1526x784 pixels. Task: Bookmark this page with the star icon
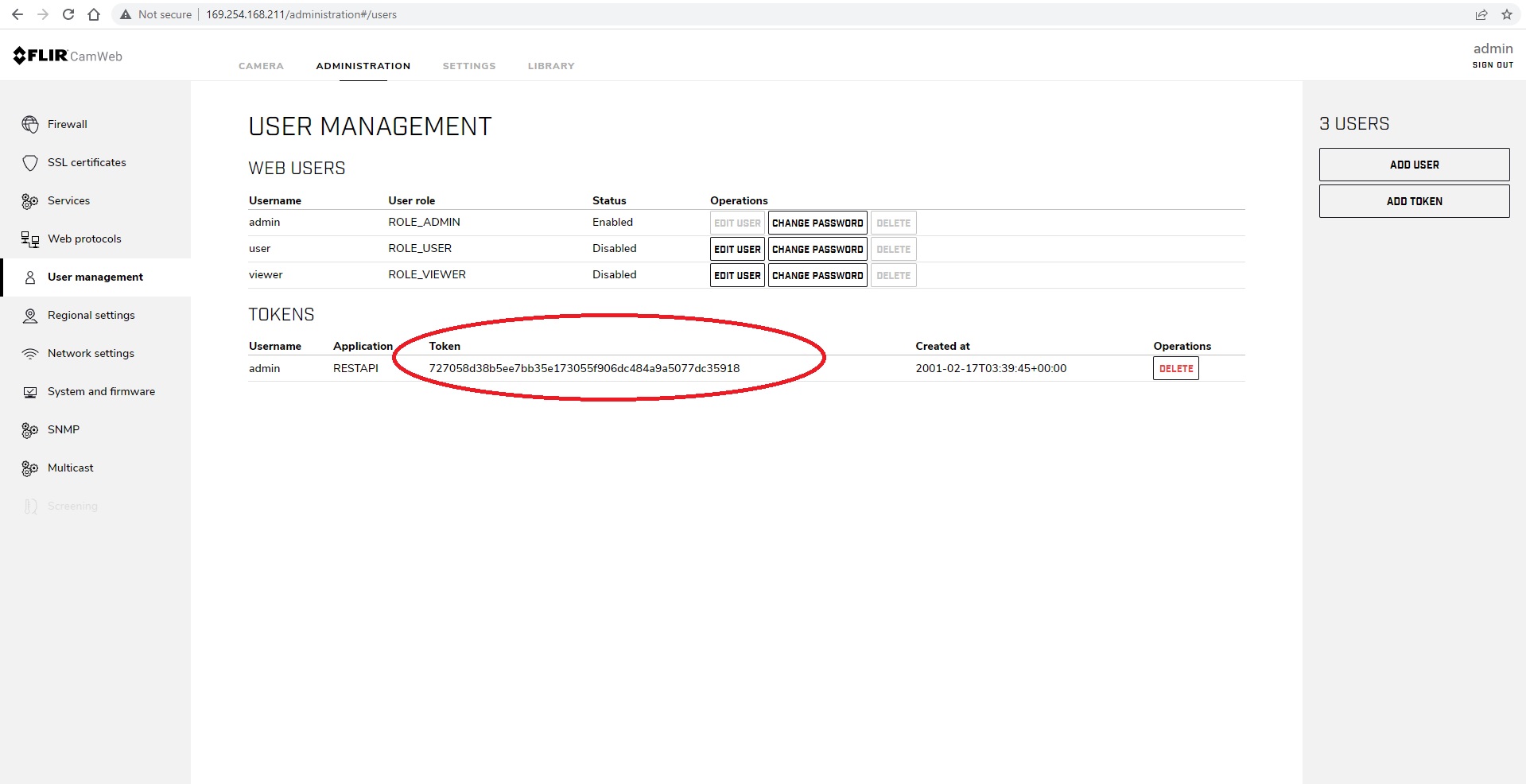click(1508, 14)
